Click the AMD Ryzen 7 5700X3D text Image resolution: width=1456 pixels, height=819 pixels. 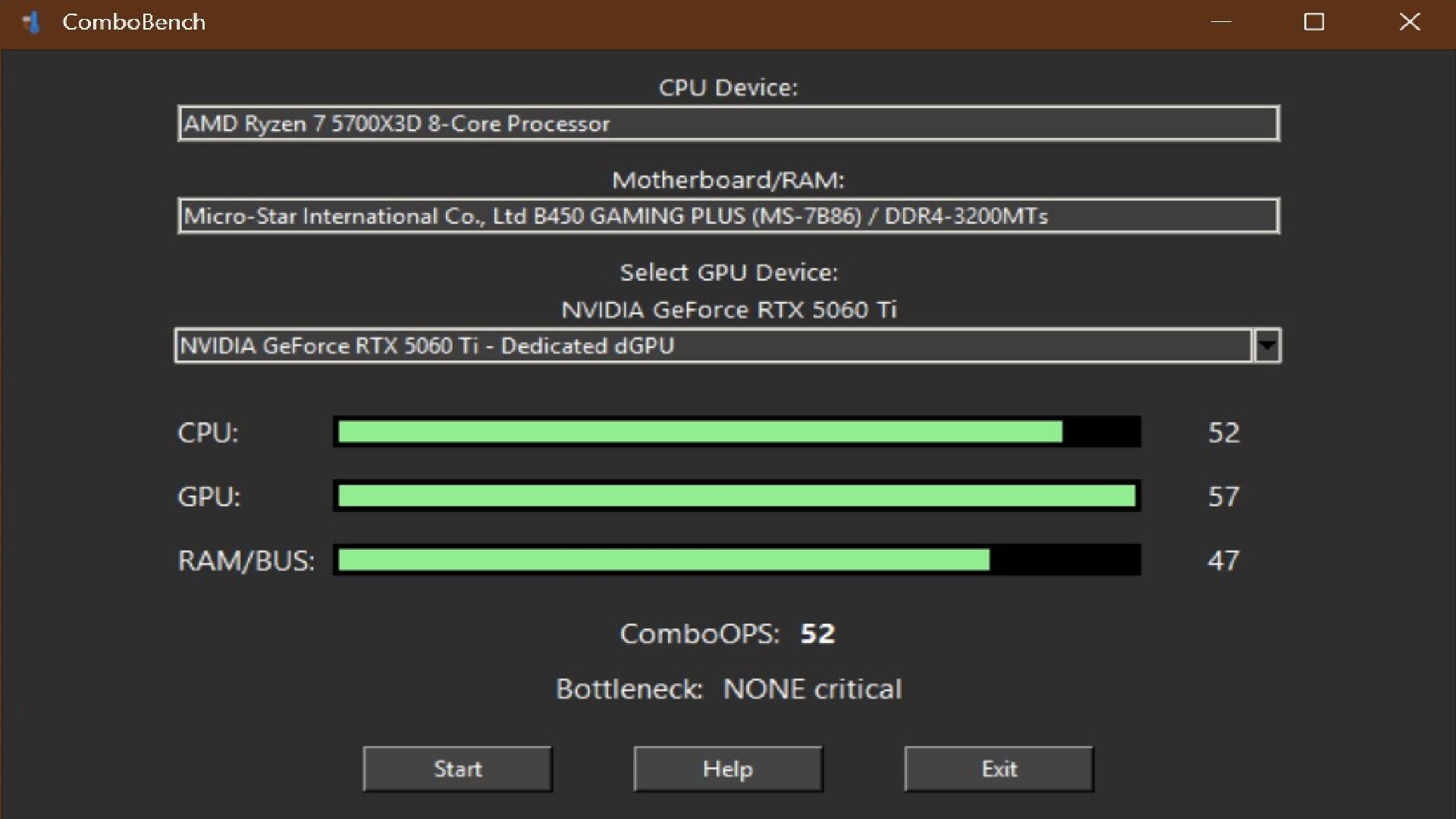pos(395,124)
